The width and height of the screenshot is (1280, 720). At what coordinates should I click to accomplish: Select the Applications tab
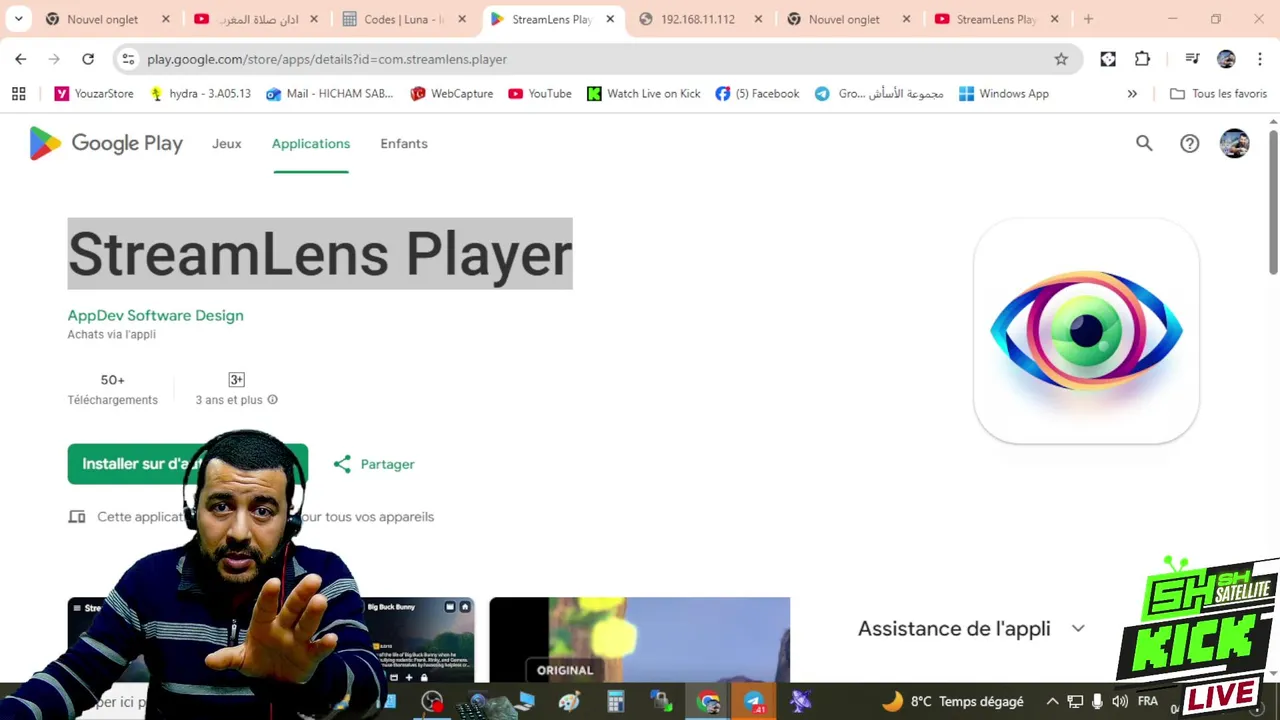point(311,143)
